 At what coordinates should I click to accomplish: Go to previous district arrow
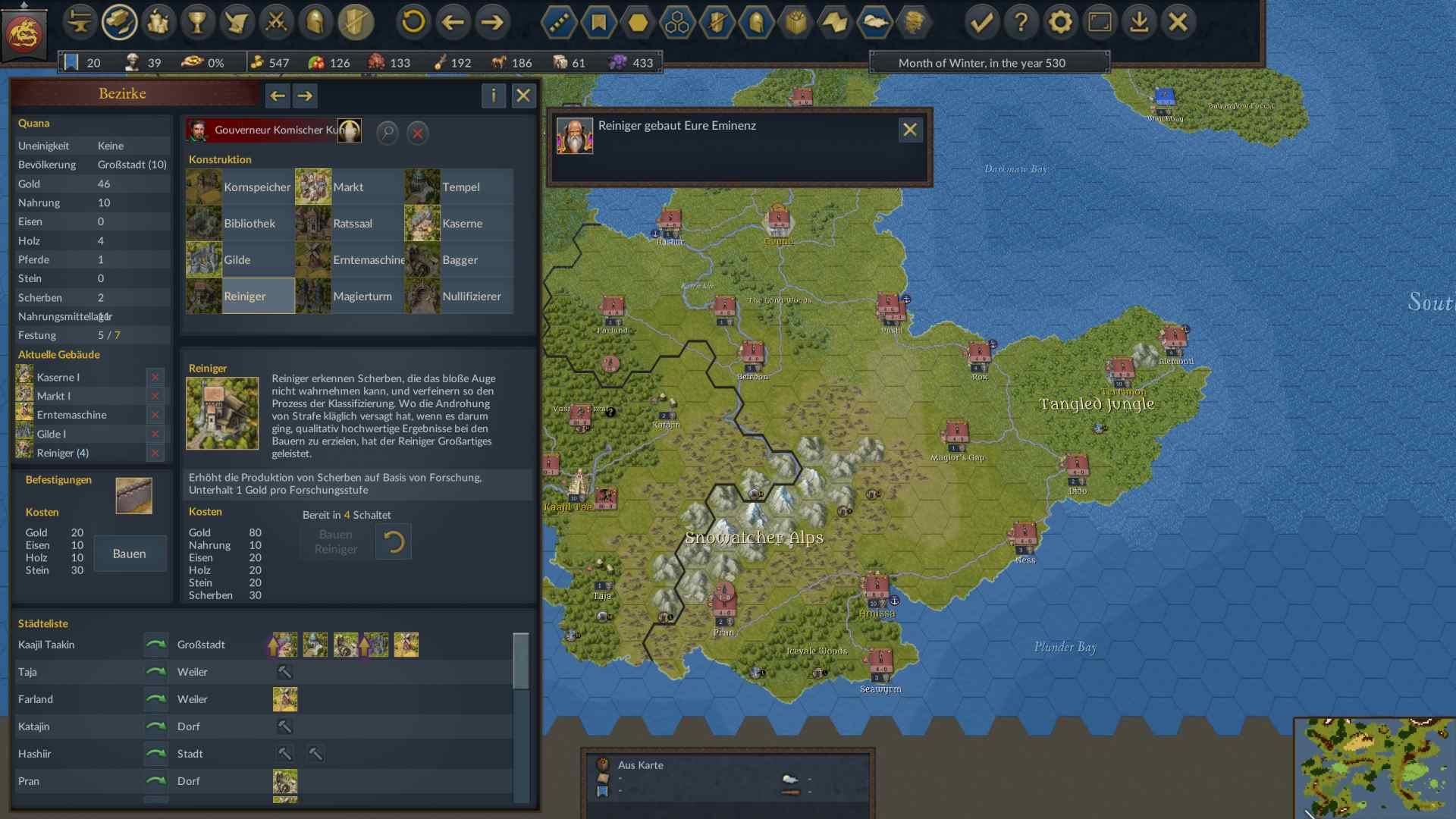278,96
